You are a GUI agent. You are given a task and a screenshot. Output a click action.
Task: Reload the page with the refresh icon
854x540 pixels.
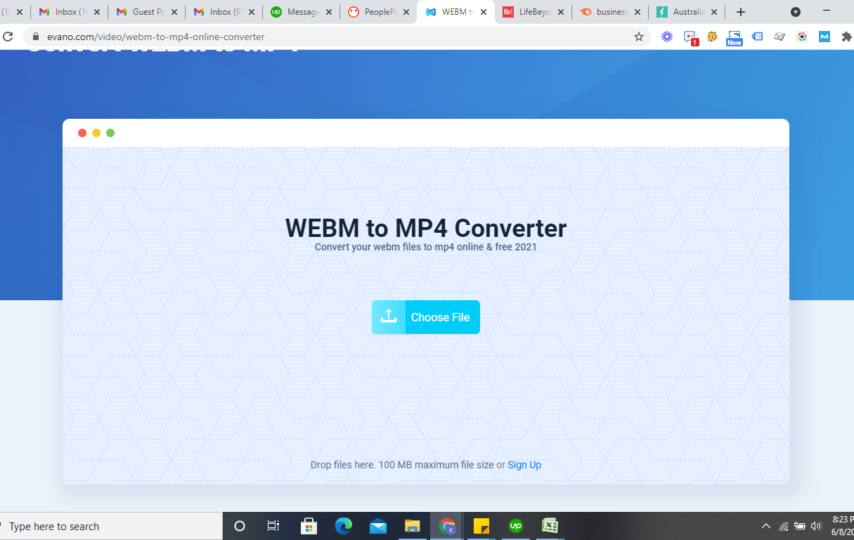pos(8,37)
